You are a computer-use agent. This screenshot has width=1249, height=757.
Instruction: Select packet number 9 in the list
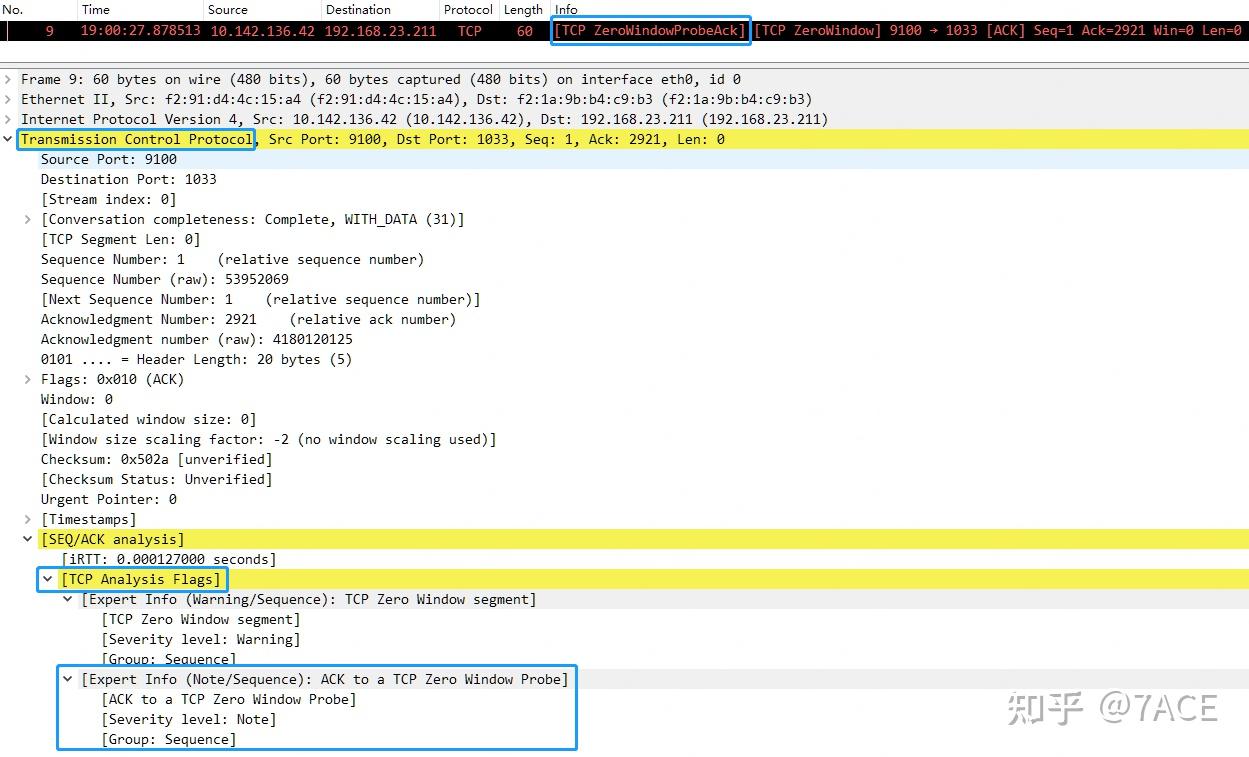[x=300, y=31]
